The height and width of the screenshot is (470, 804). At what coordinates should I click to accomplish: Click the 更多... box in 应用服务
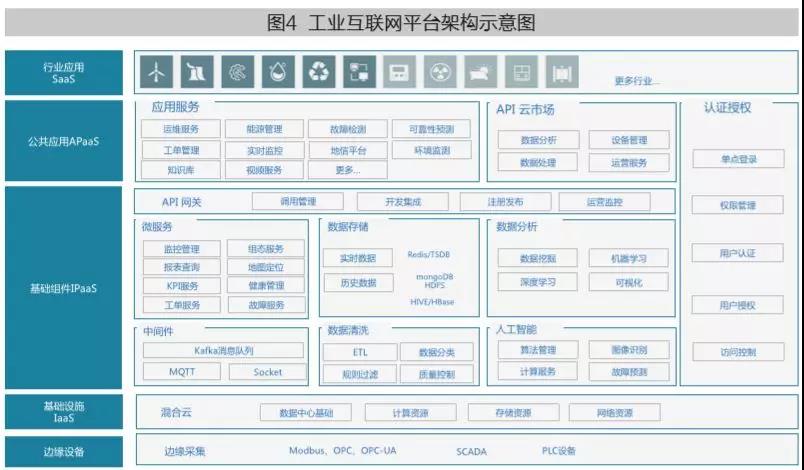coord(348,170)
